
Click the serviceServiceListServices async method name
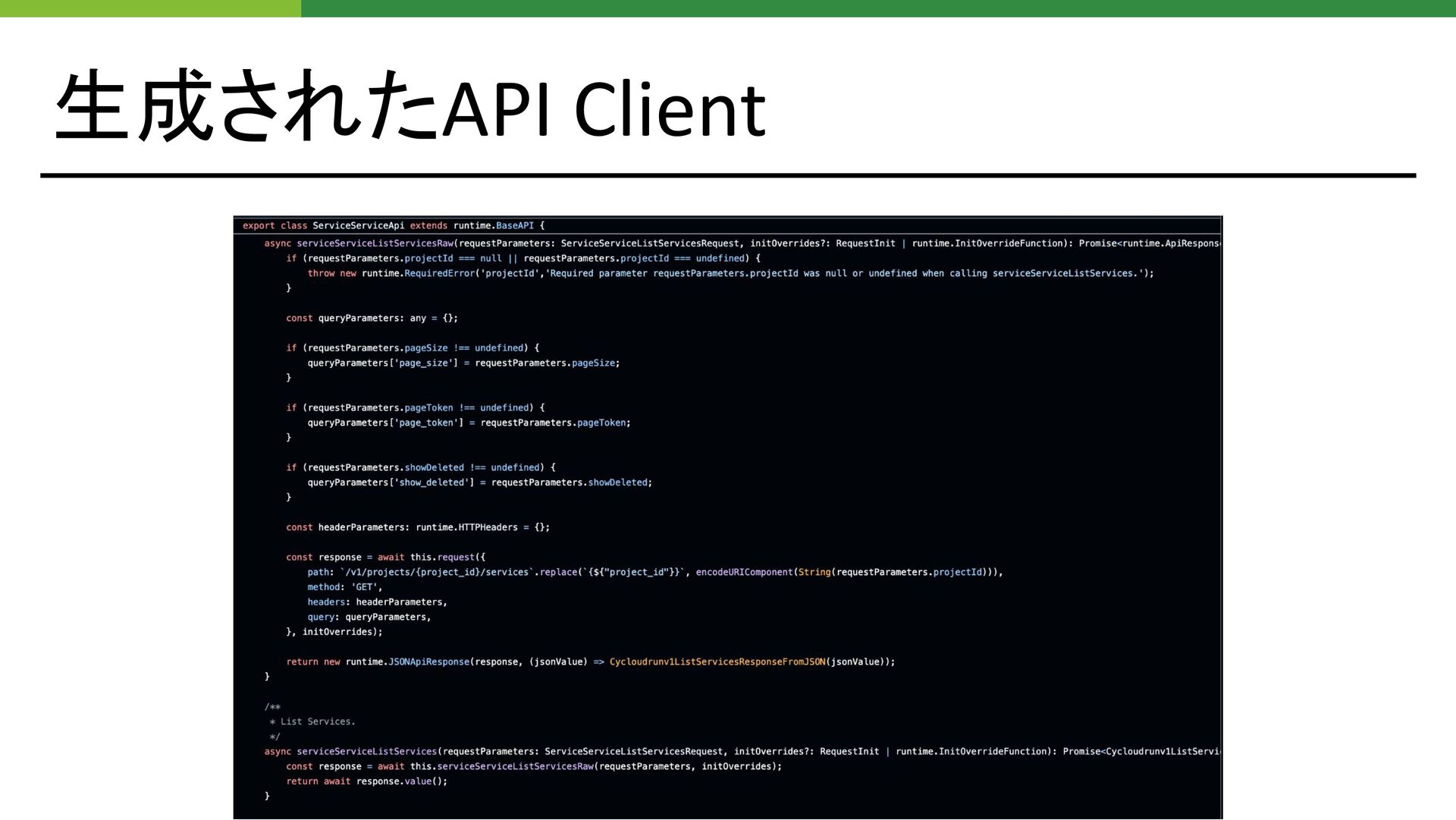tap(366, 752)
